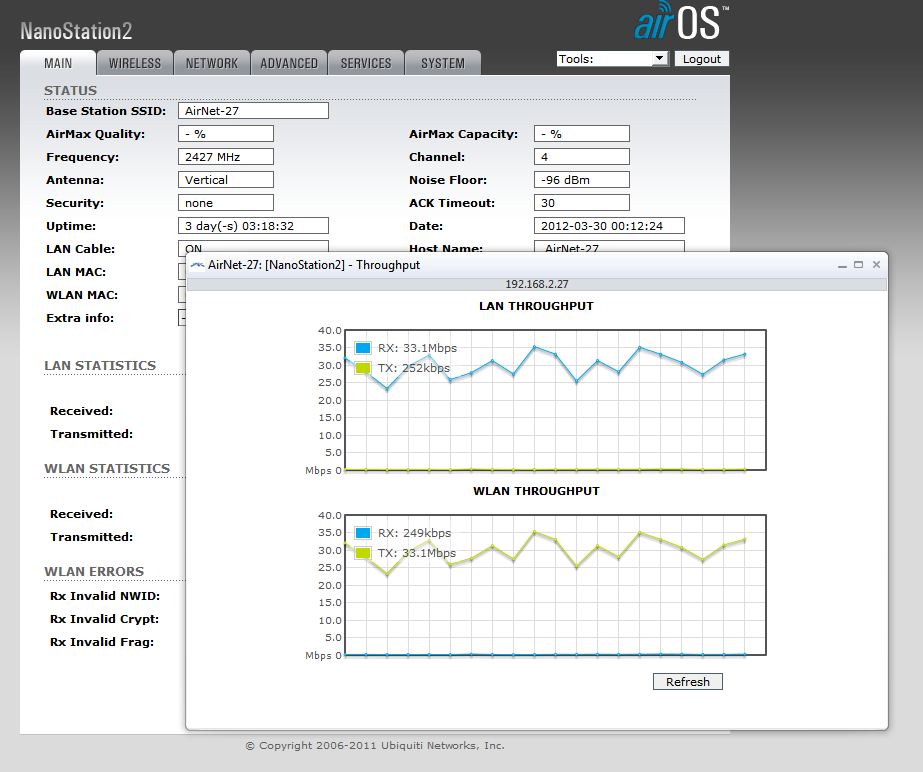
Task: Click the Throughput window title text
Action: pos(314,265)
